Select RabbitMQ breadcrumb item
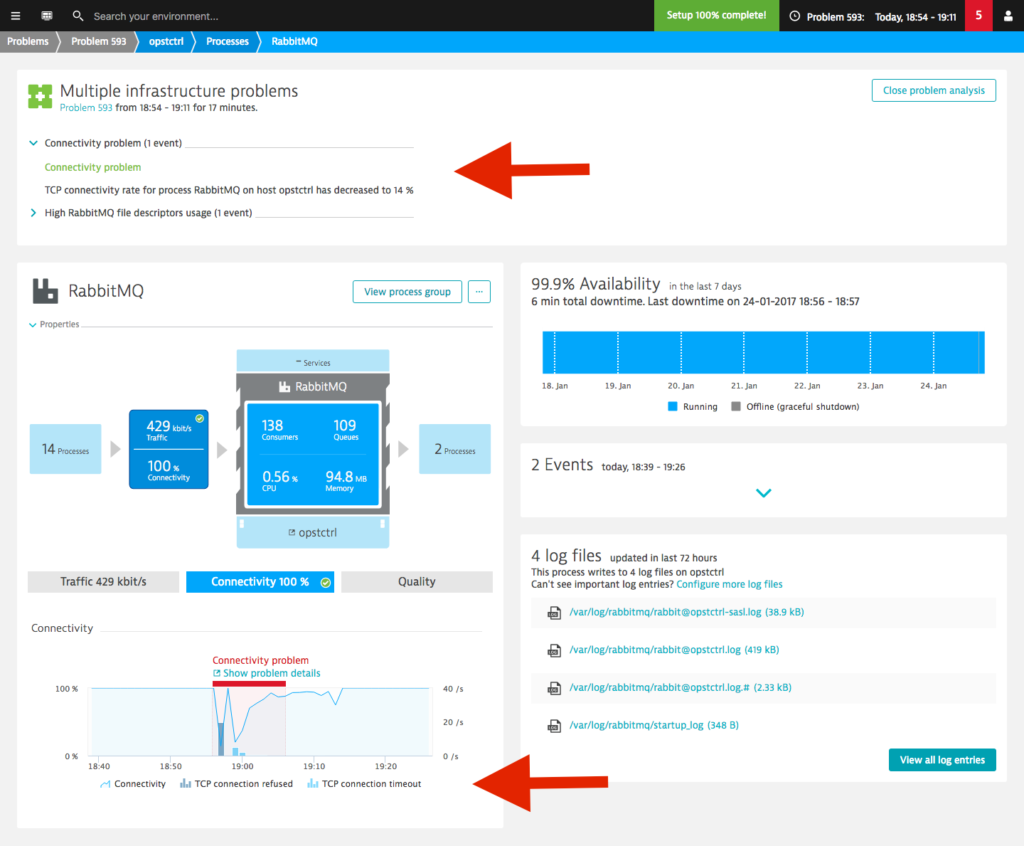Screen dimensions: 1024x846 click(295, 41)
